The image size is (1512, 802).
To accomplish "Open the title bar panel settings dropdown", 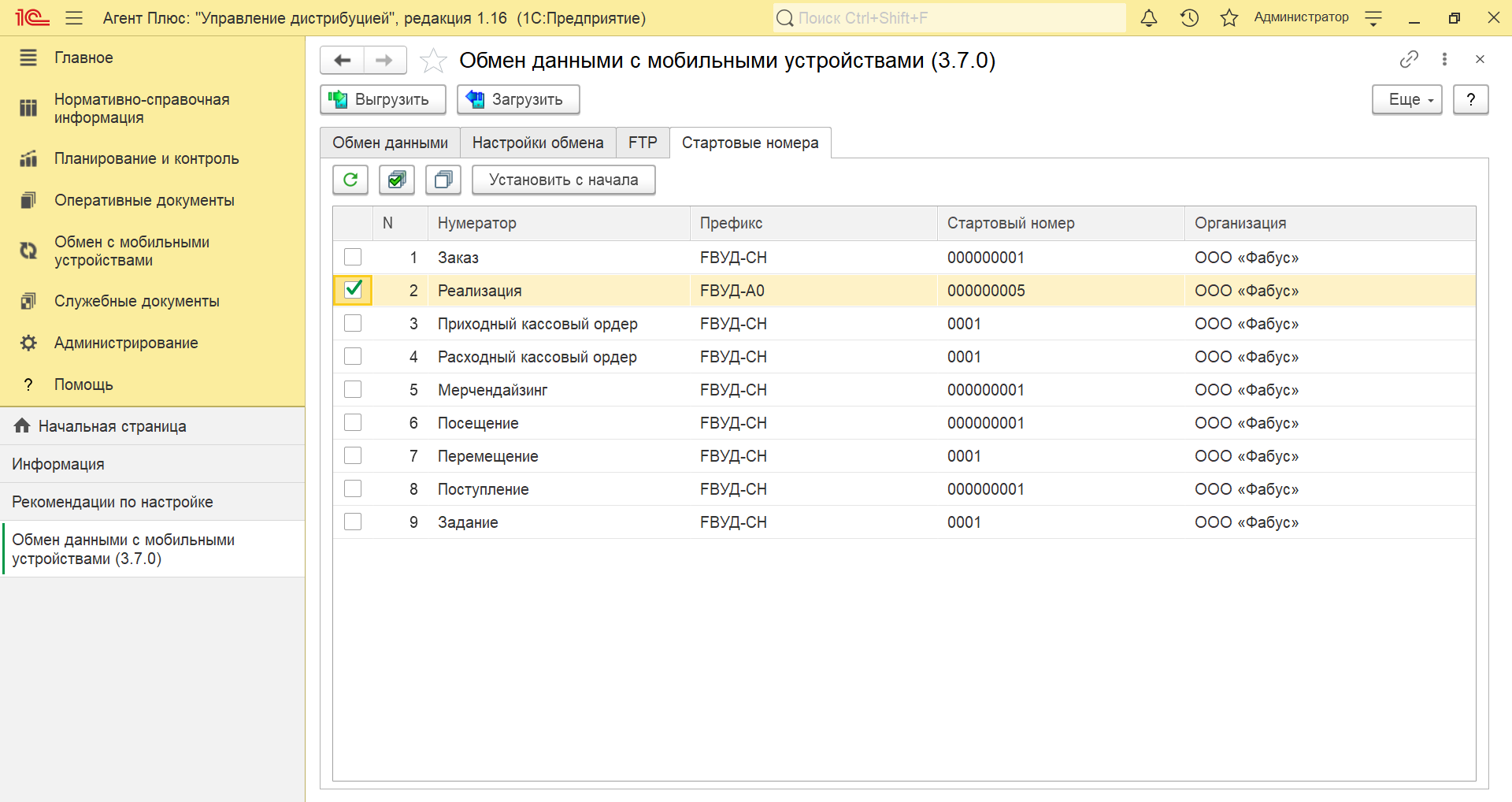I will click(x=1373, y=19).
